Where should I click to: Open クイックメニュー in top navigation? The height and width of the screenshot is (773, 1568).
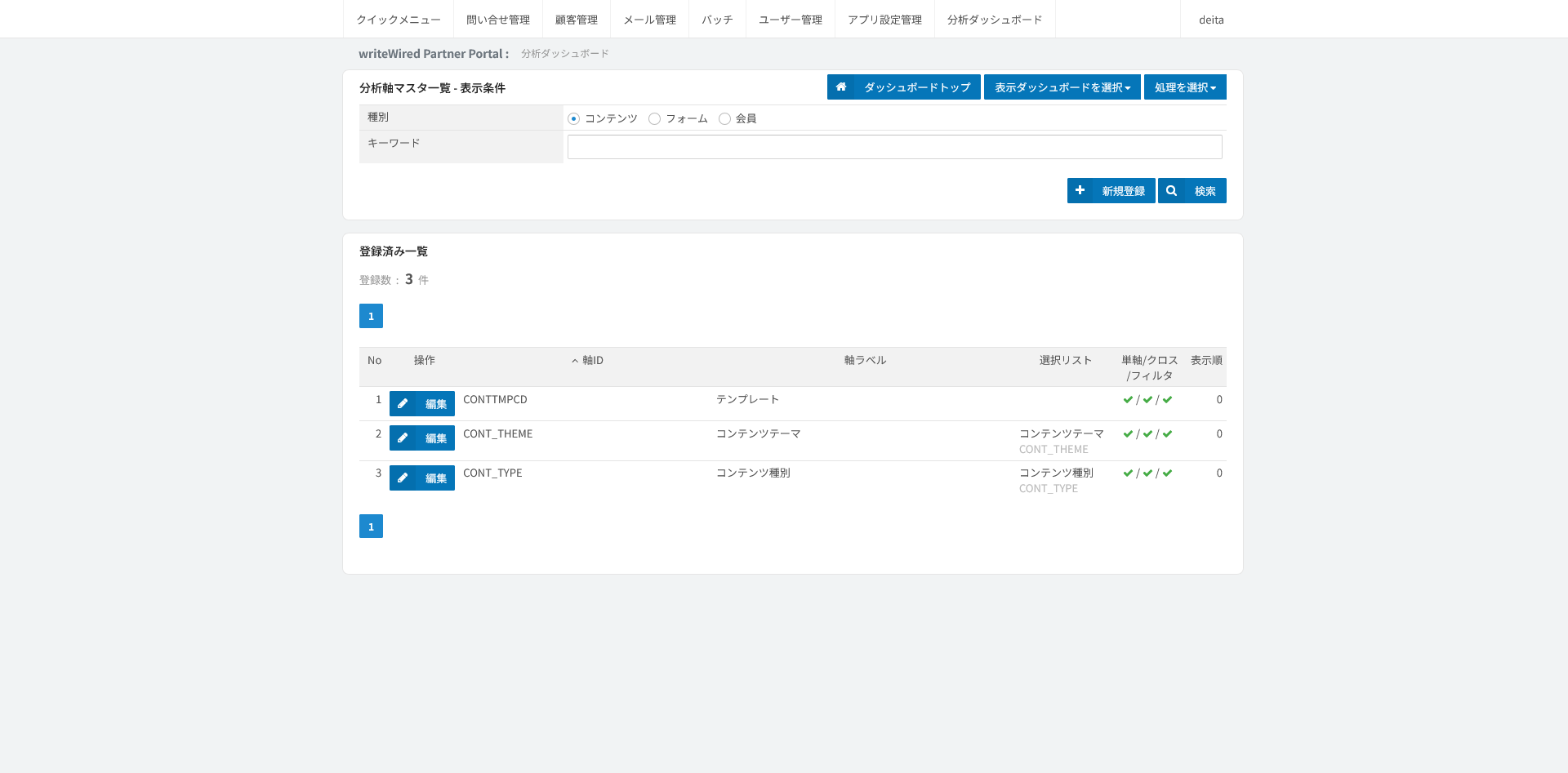point(399,20)
